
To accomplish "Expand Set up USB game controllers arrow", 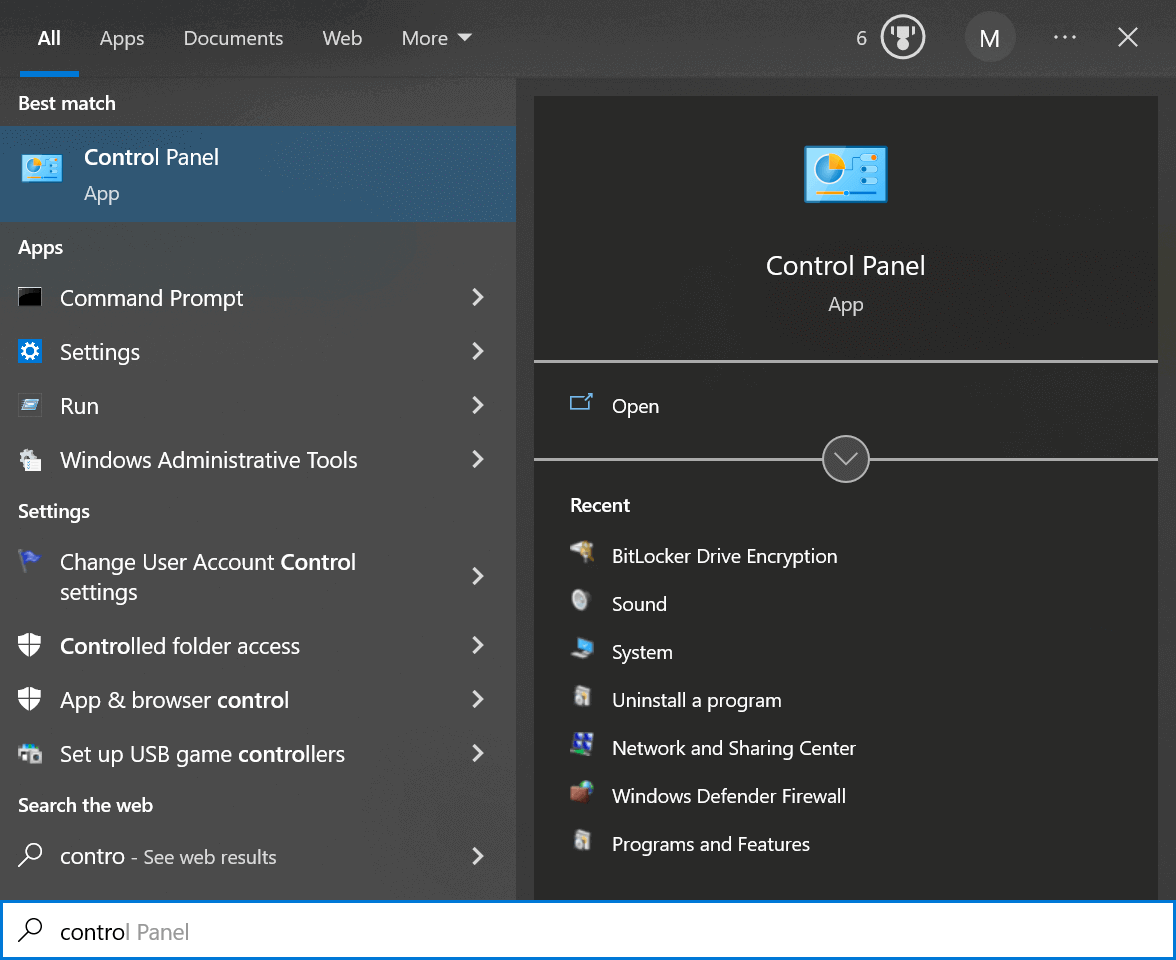I will click(478, 754).
